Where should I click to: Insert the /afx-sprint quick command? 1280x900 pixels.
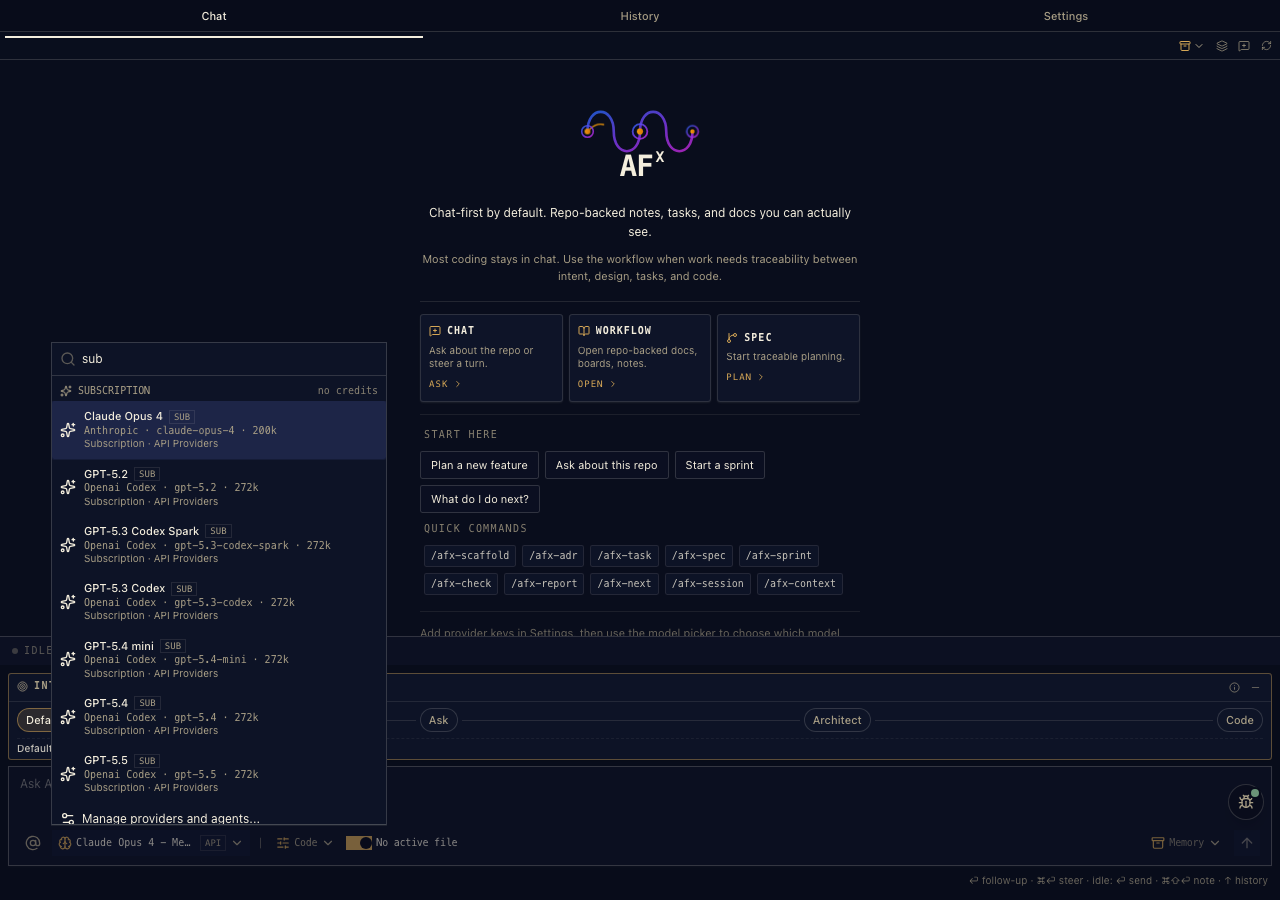click(779, 555)
